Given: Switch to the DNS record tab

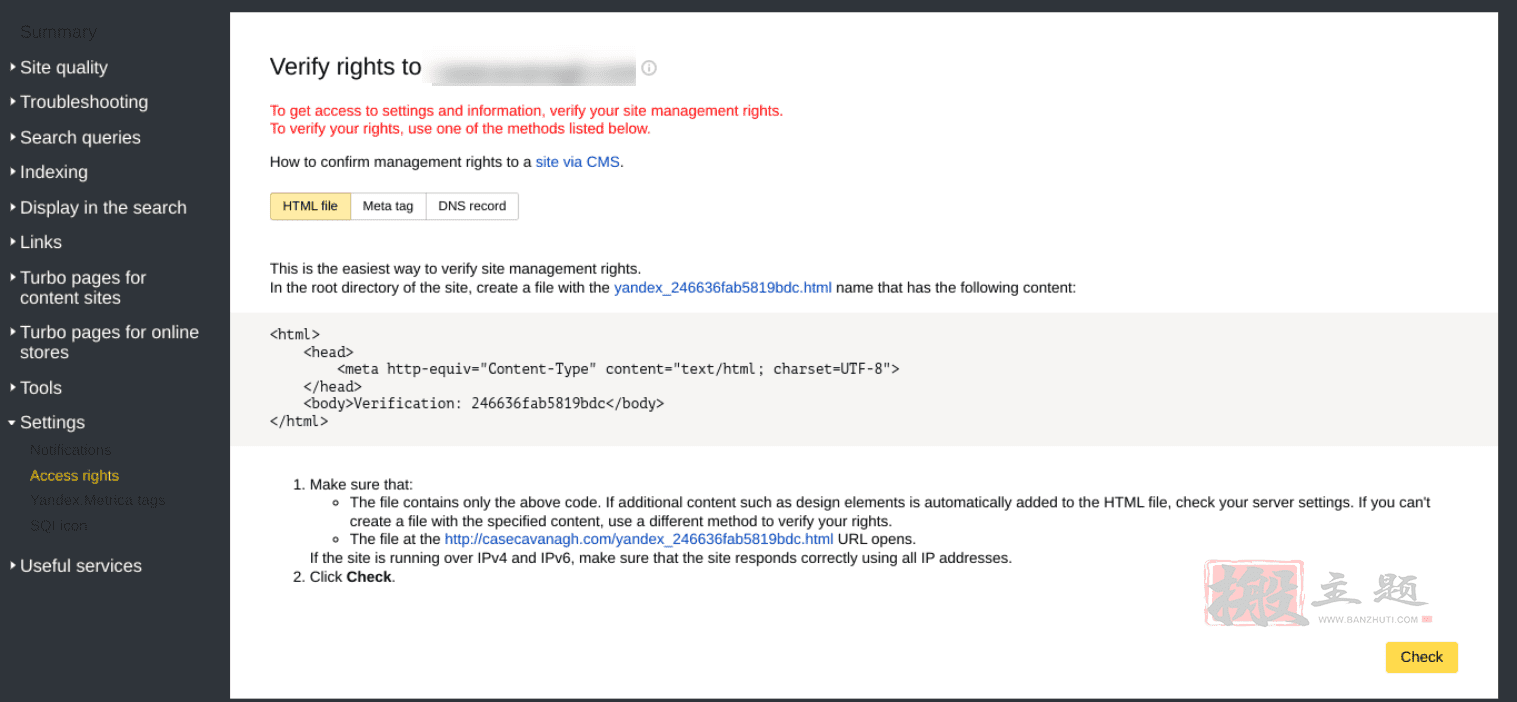Looking at the screenshot, I should [x=472, y=206].
